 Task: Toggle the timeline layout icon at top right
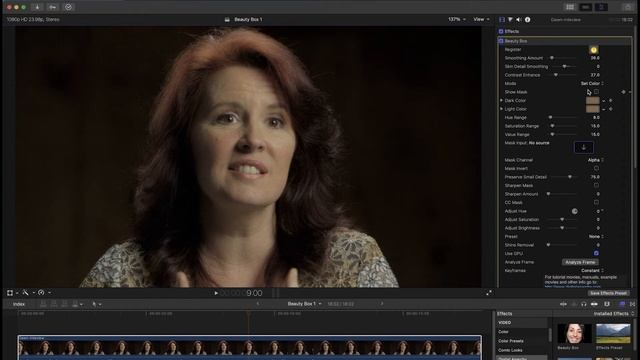[585, 7]
